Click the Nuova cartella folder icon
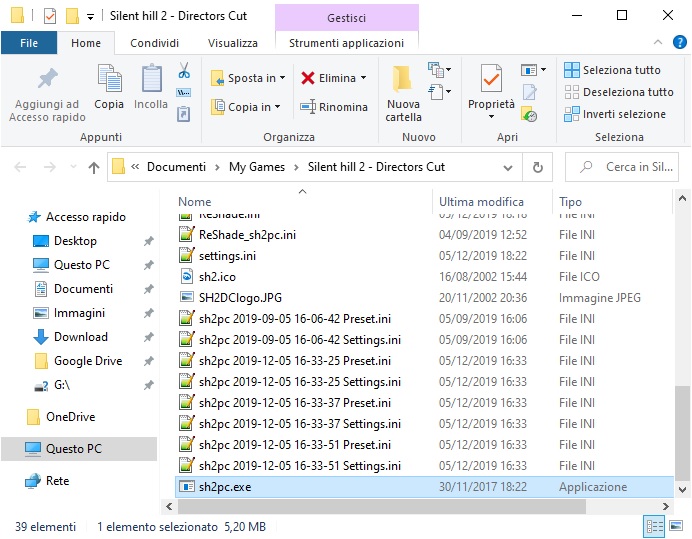The width and height of the screenshot is (692, 539). pyautogui.click(x=402, y=79)
